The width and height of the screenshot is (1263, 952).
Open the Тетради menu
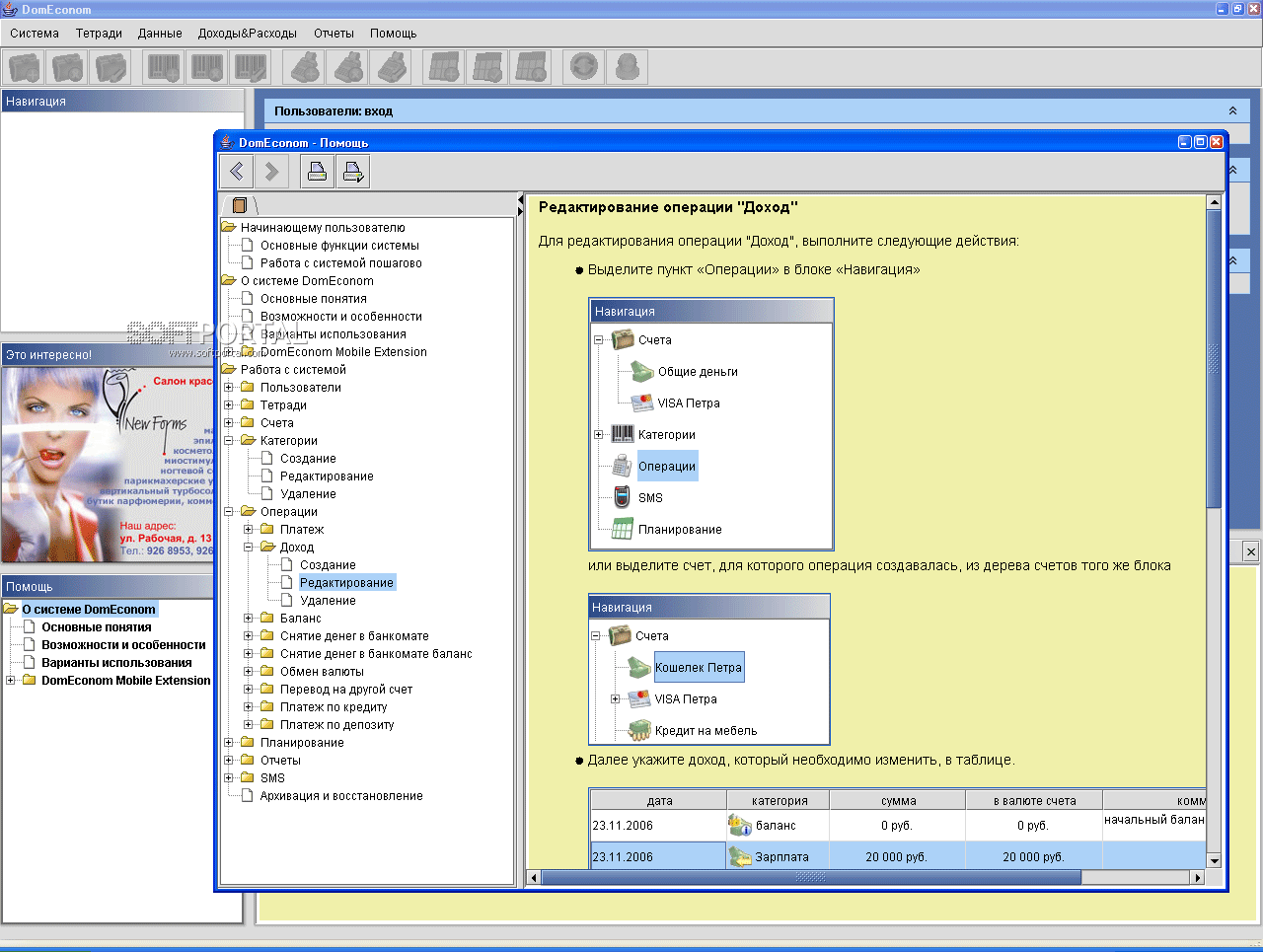click(x=100, y=34)
